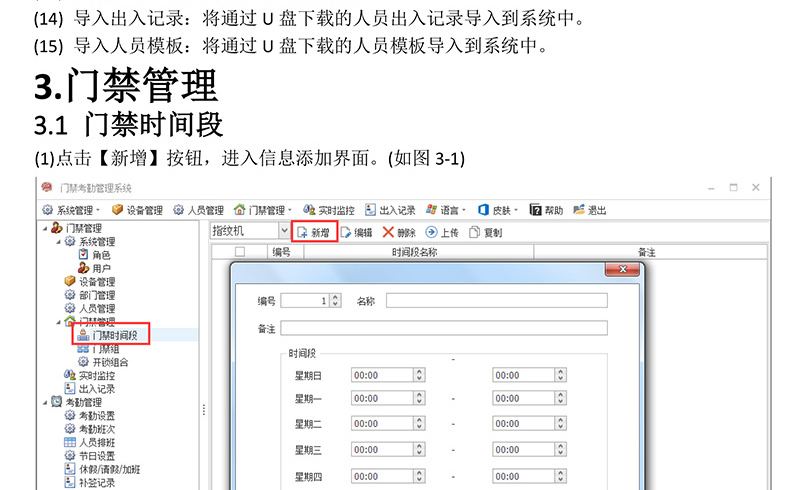The image size is (790, 490).
Task: Open the 系统管理 menu
Action: [x=70, y=210]
